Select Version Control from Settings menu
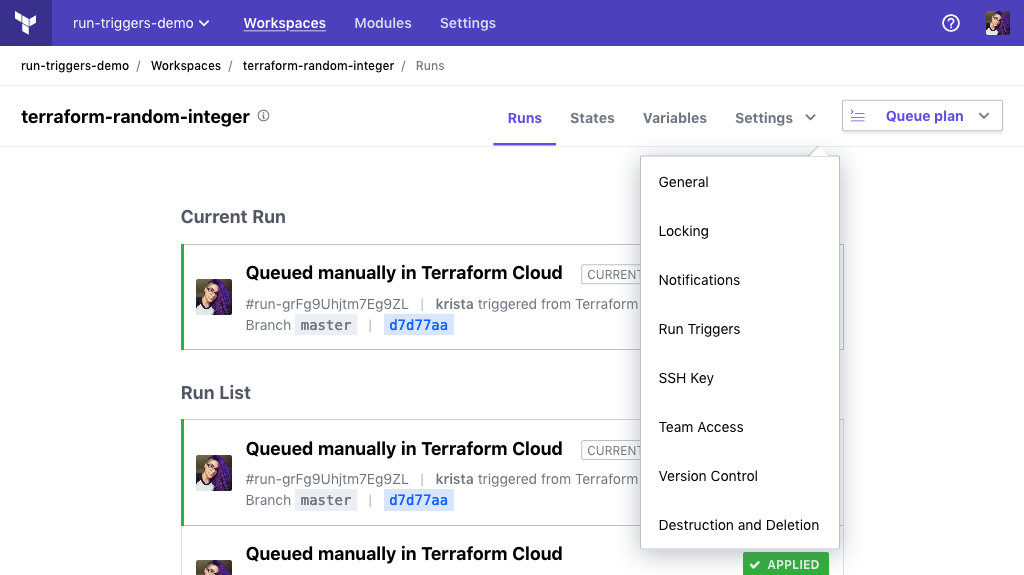This screenshot has height=575, width=1024. point(740,476)
